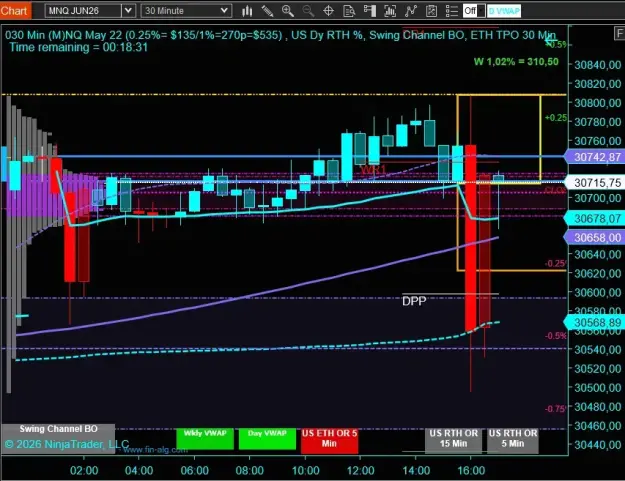This screenshot has height=481, width=625.
Task: Click the D VWAP toolbar button
Action: [504, 11]
